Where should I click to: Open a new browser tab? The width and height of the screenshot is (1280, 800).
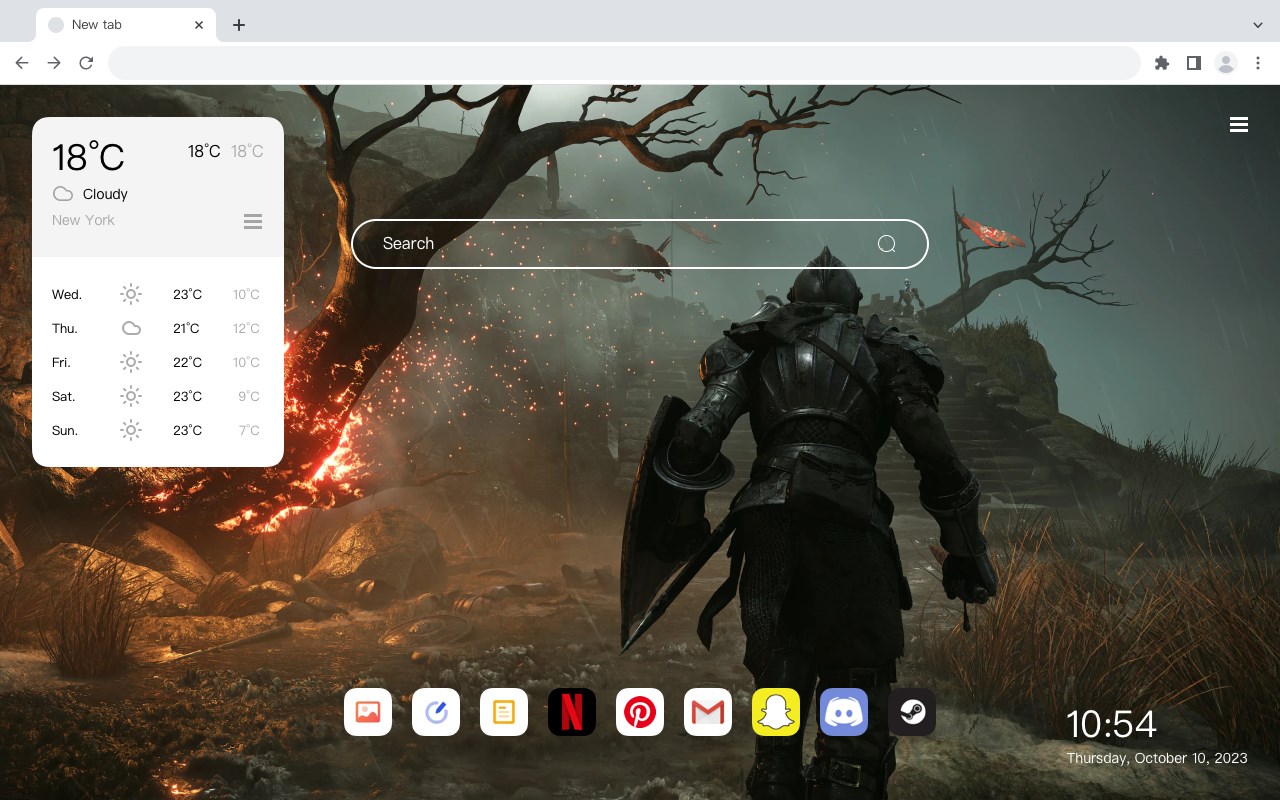click(238, 25)
